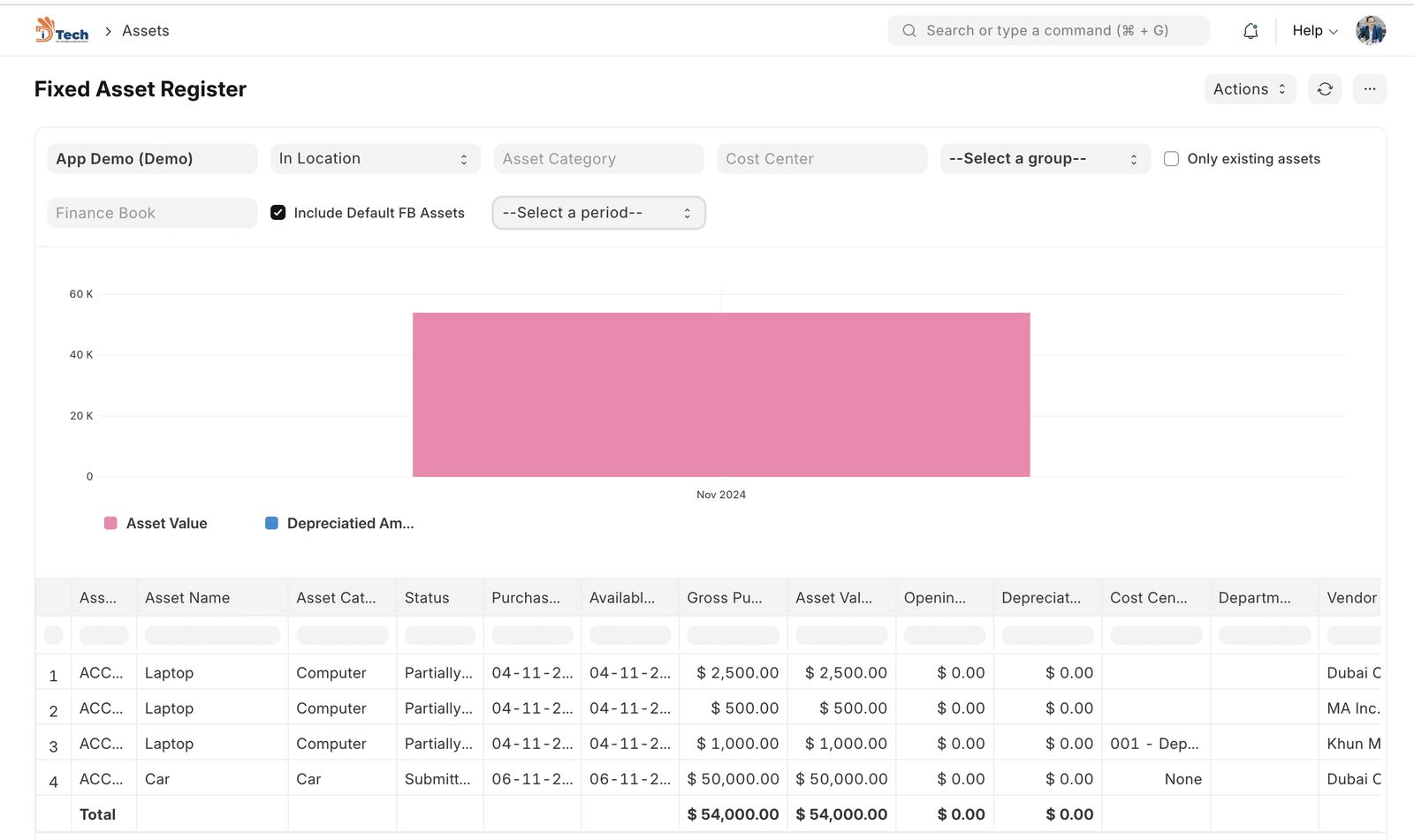Enable Only existing assets checkbox
Screen dimensions: 1414x840
tap(1171, 159)
